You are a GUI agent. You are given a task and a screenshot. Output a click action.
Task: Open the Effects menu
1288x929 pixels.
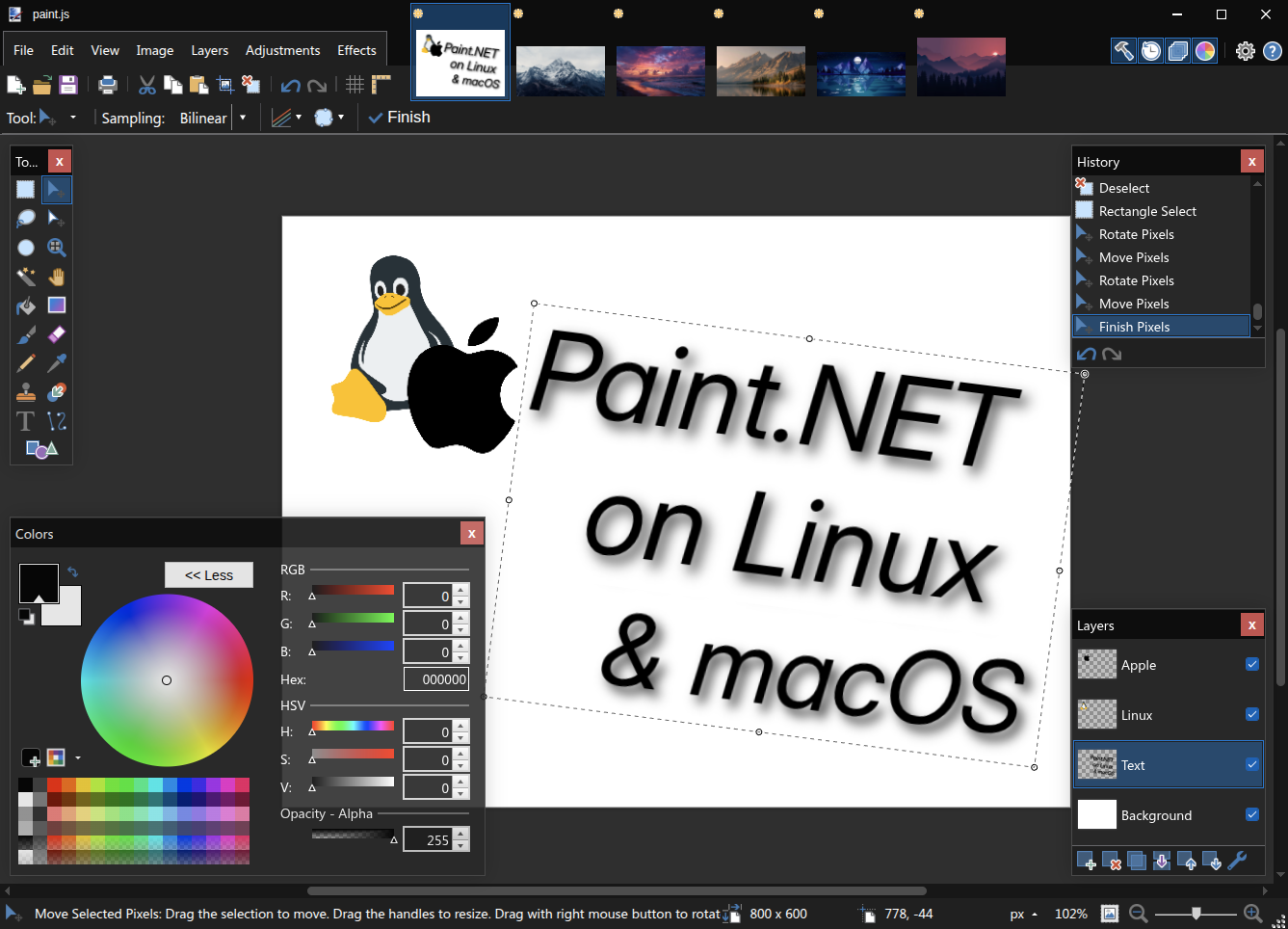click(356, 50)
